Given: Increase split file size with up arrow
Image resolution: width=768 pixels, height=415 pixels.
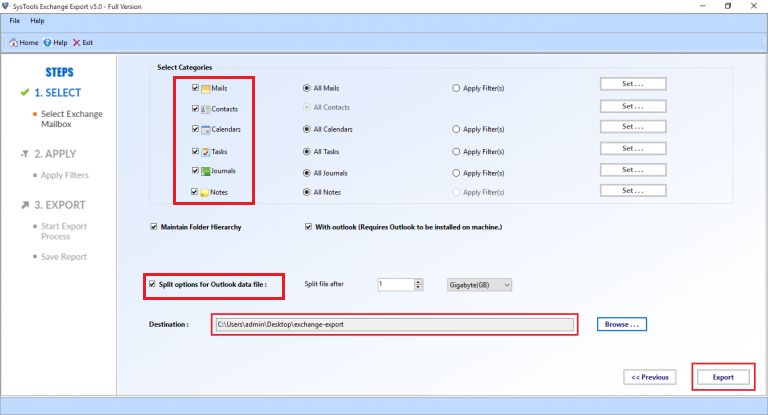Looking at the screenshot, I should (x=418, y=282).
